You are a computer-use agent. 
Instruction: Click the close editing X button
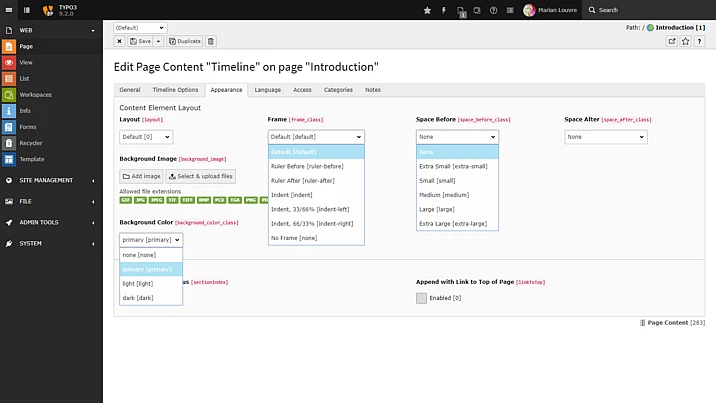[x=120, y=41]
